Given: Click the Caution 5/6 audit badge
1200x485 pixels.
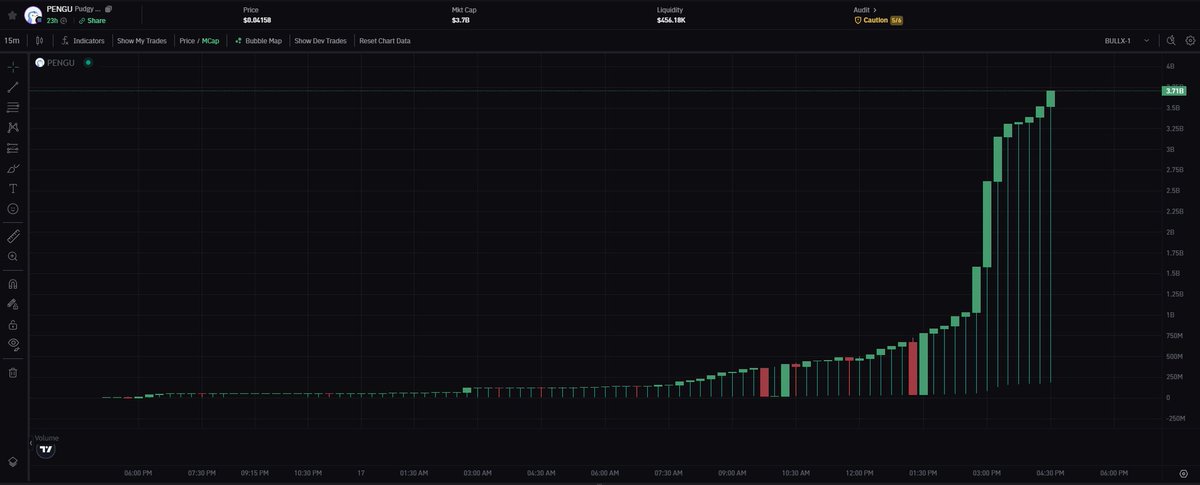Looking at the screenshot, I should coord(877,20).
